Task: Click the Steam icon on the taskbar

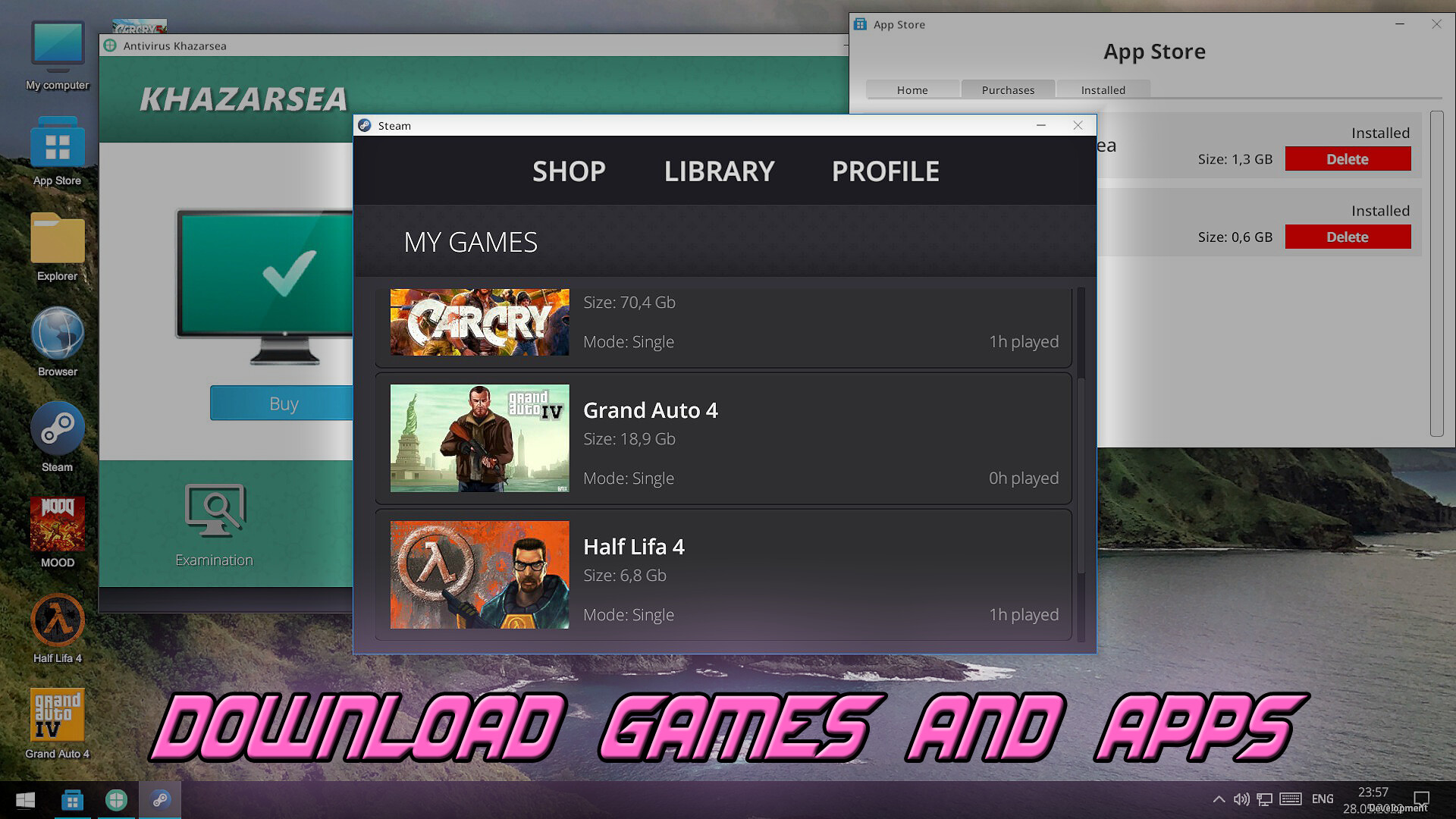Action: [160, 799]
